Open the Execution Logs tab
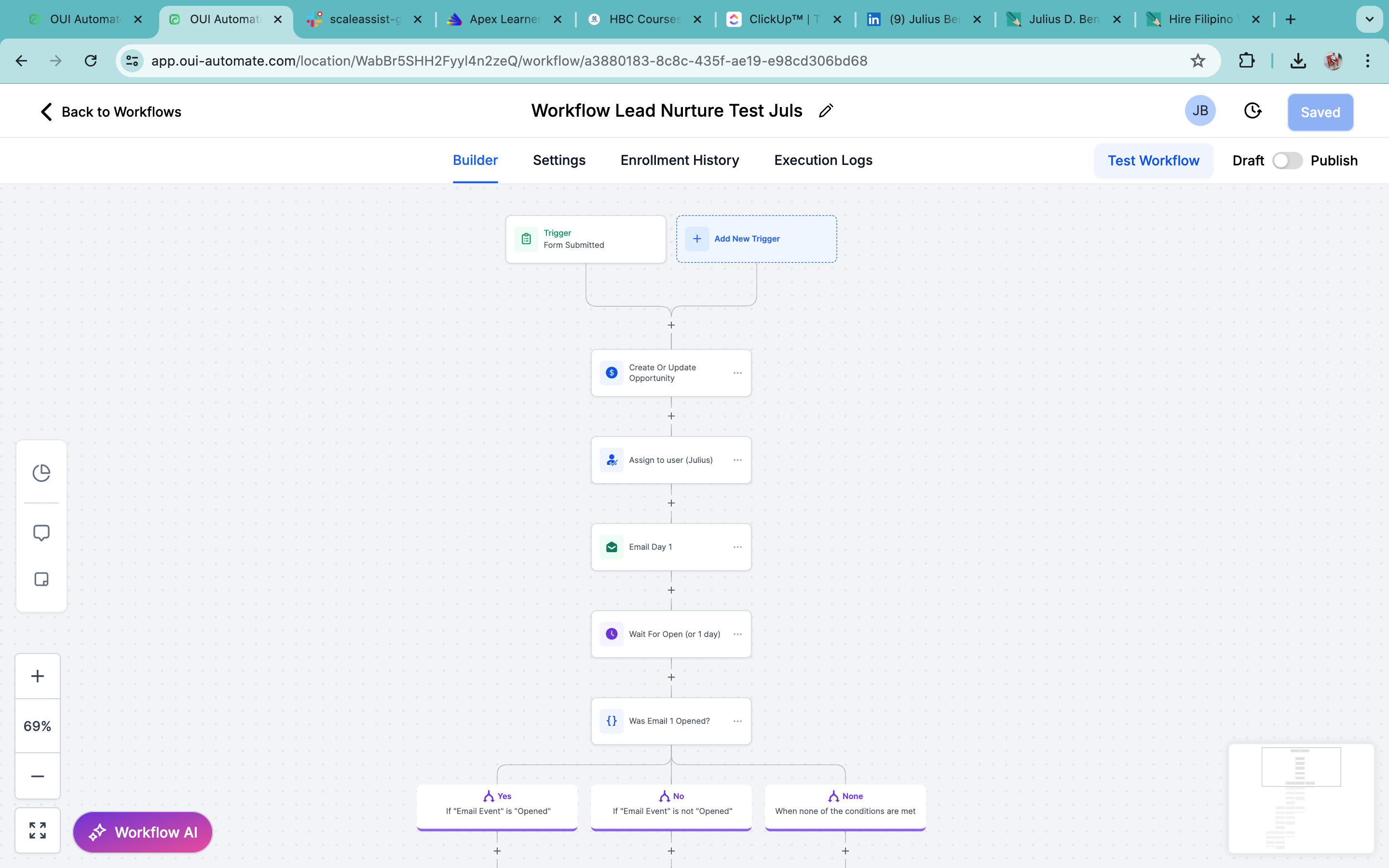 [x=822, y=160]
